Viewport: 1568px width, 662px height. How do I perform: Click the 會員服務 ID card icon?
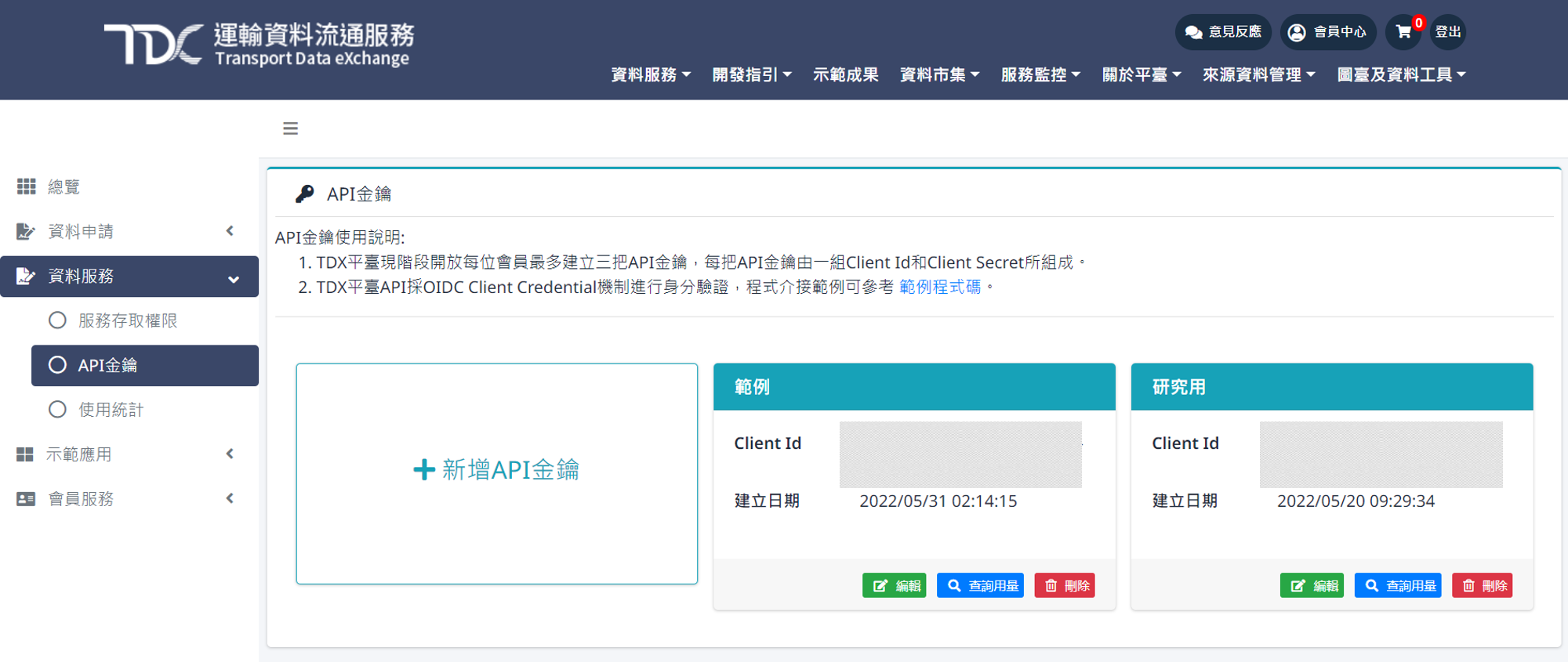click(x=26, y=499)
